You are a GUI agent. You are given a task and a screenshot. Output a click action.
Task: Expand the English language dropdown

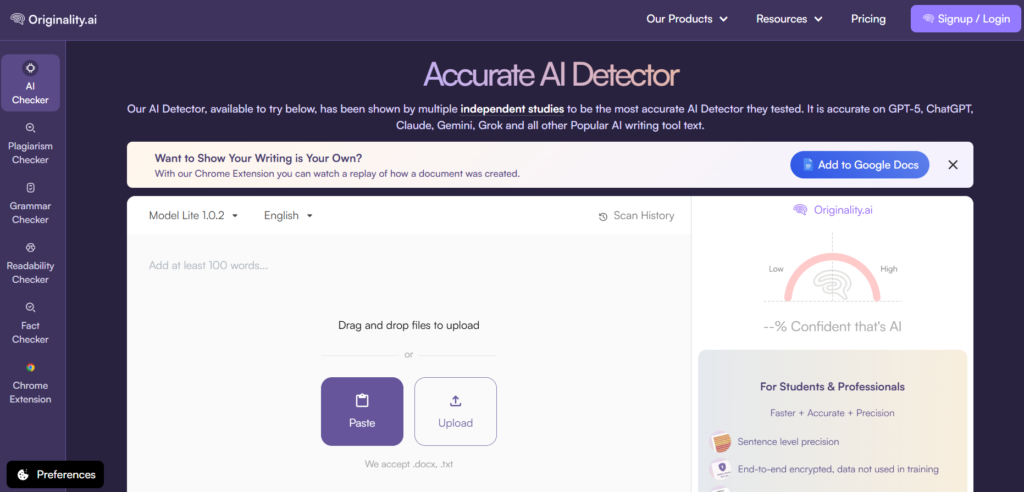[x=289, y=216]
